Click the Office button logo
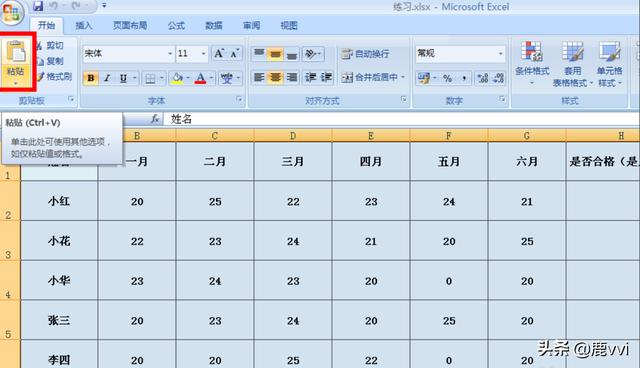Viewport: 640px width, 368px height. (x=11, y=12)
